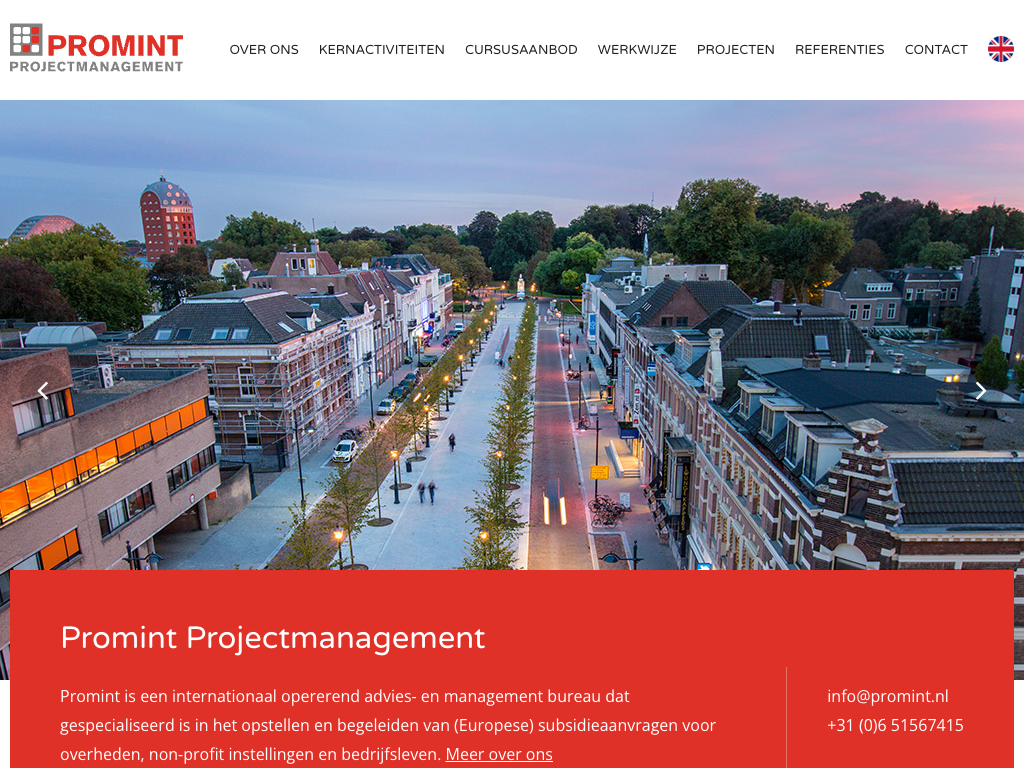Click the Promint Projectmanagement logo
Screen dimensions: 1024x768
[x=97, y=48]
